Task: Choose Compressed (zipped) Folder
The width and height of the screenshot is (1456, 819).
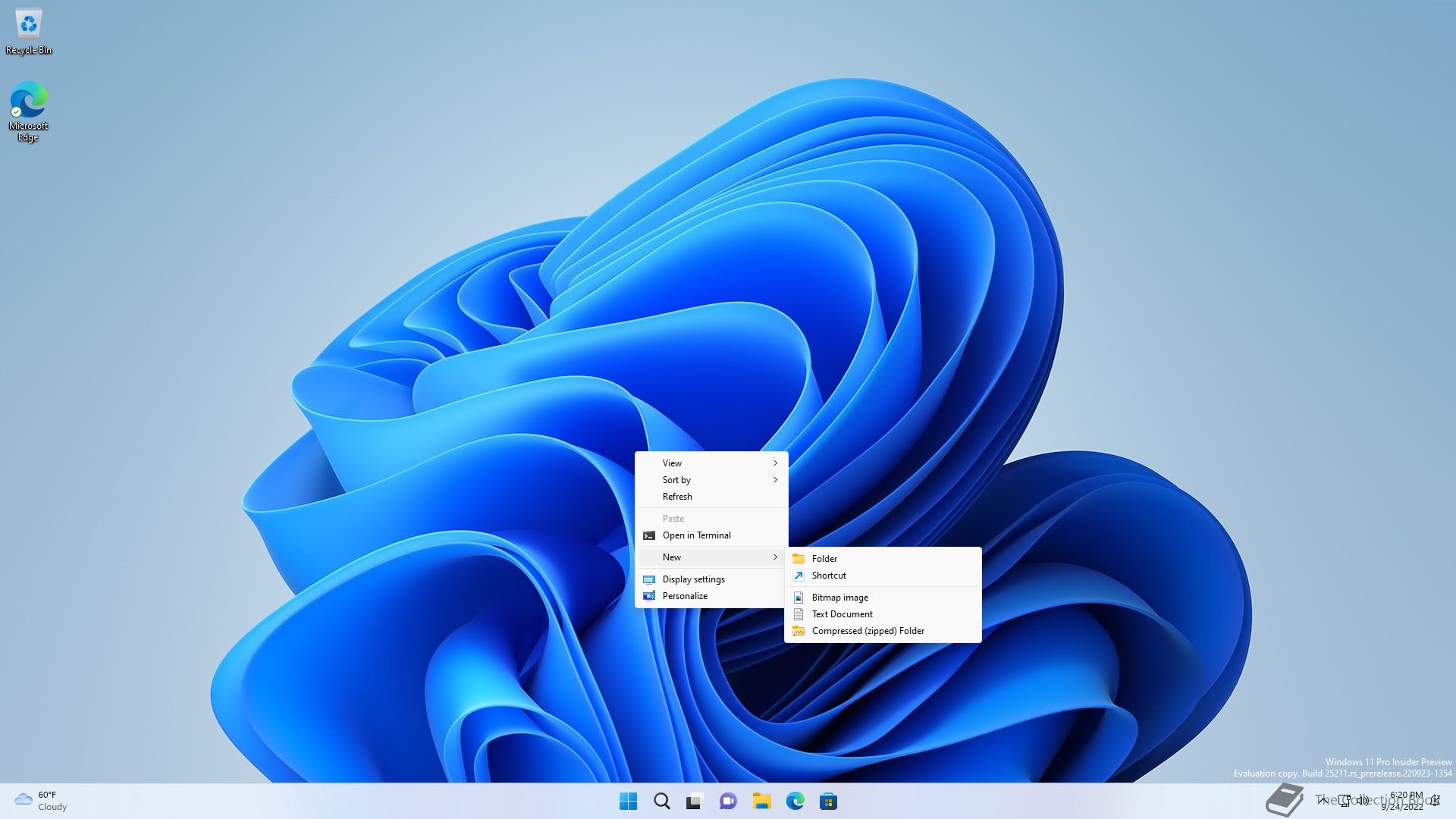Action: click(883, 630)
